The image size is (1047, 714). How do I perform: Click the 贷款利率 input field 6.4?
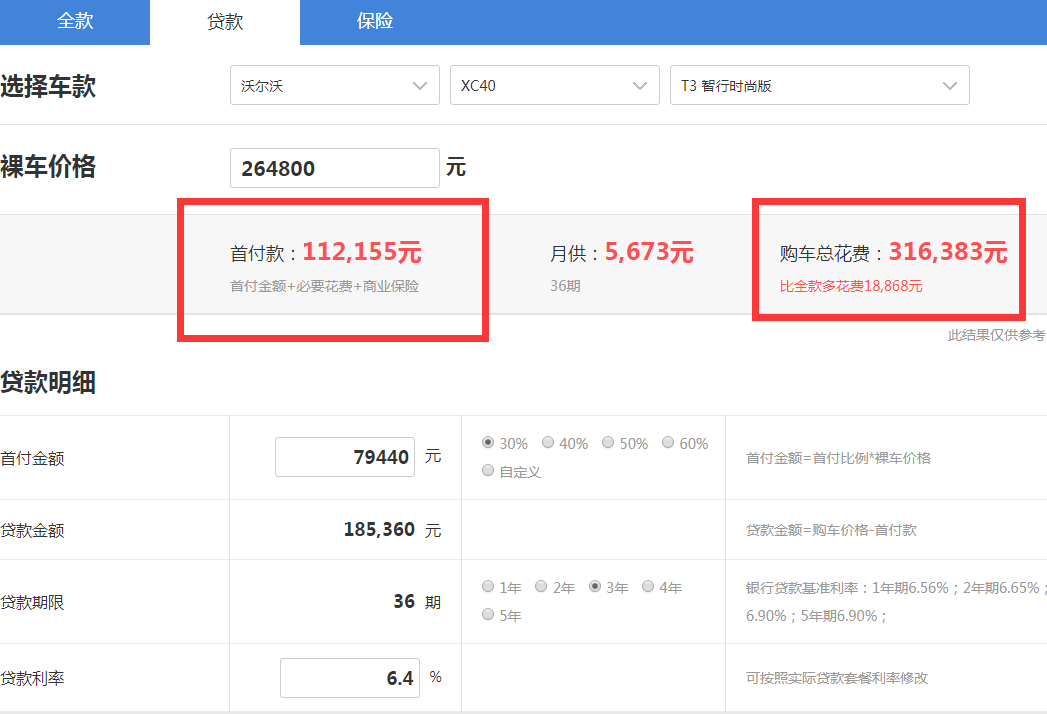click(349, 678)
